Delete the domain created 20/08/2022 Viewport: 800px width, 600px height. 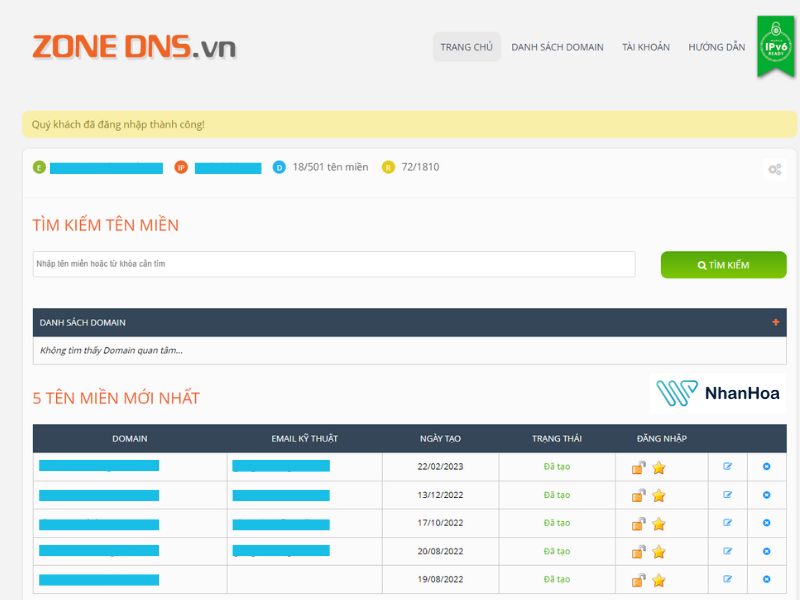coord(766,551)
